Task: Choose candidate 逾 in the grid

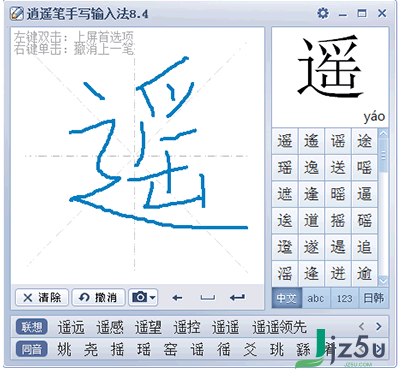Action: click(364, 274)
